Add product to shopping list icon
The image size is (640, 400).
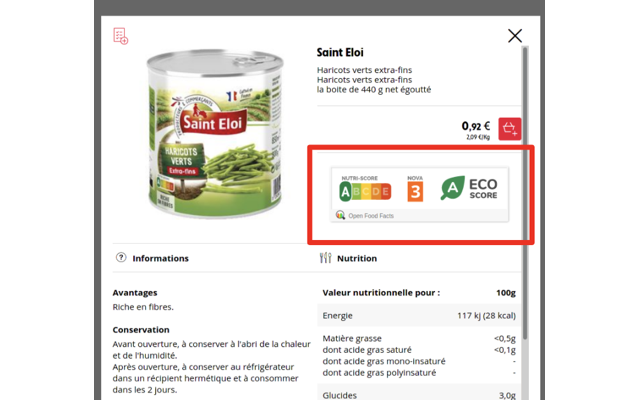click(x=120, y=36)
